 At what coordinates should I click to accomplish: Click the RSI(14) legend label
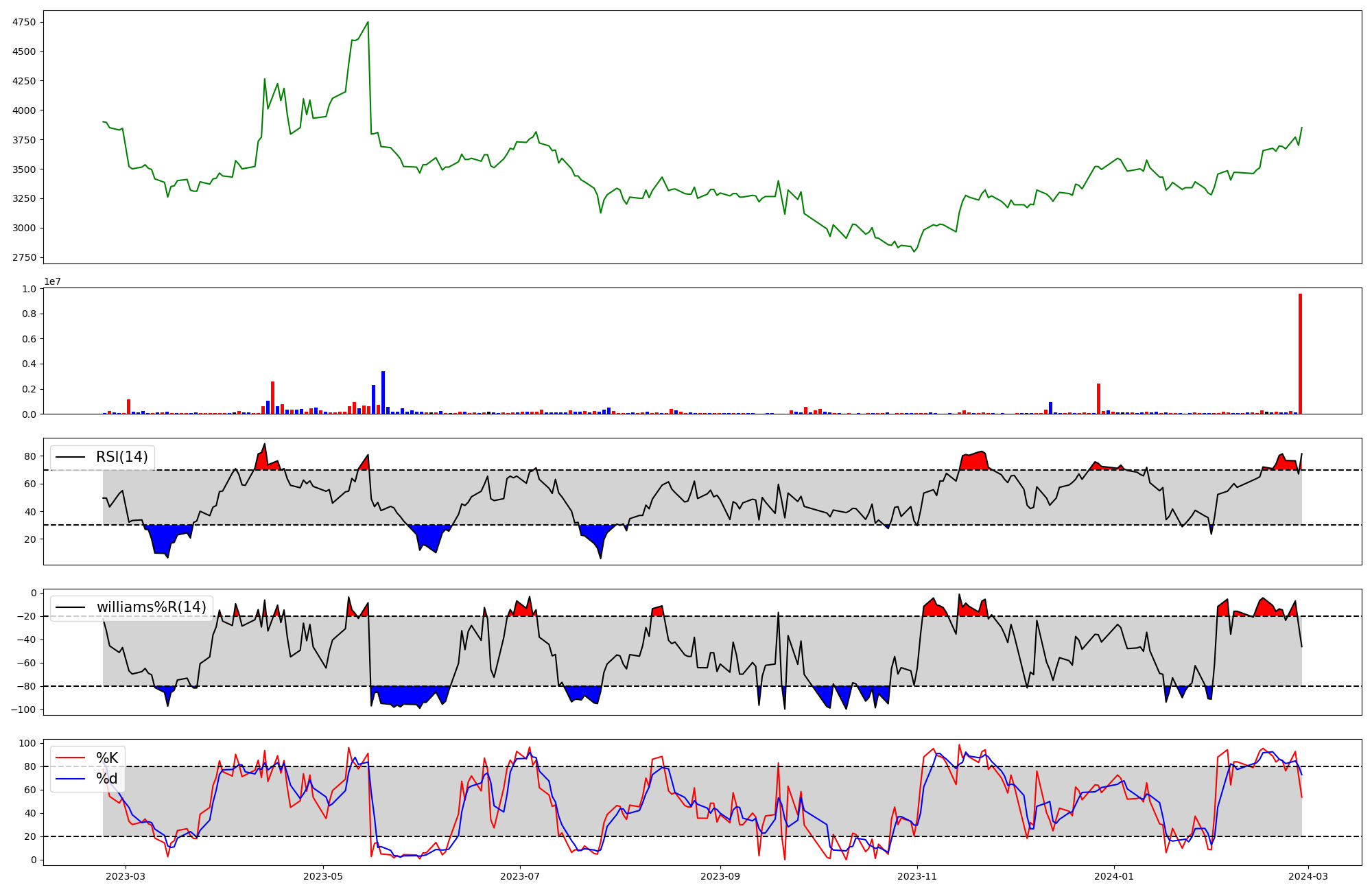(x=121, y=457)
